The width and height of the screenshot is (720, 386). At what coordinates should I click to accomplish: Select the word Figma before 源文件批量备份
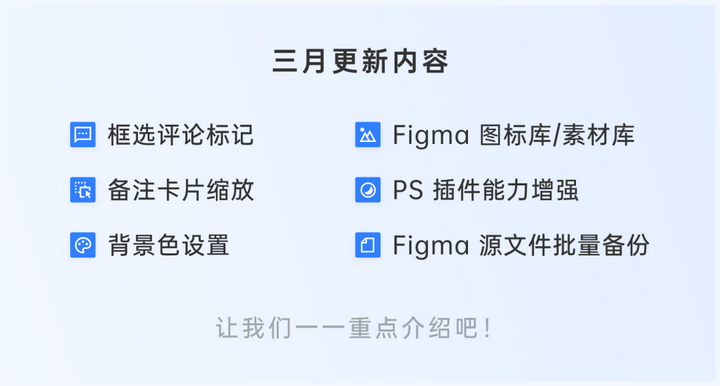[431, 246]
